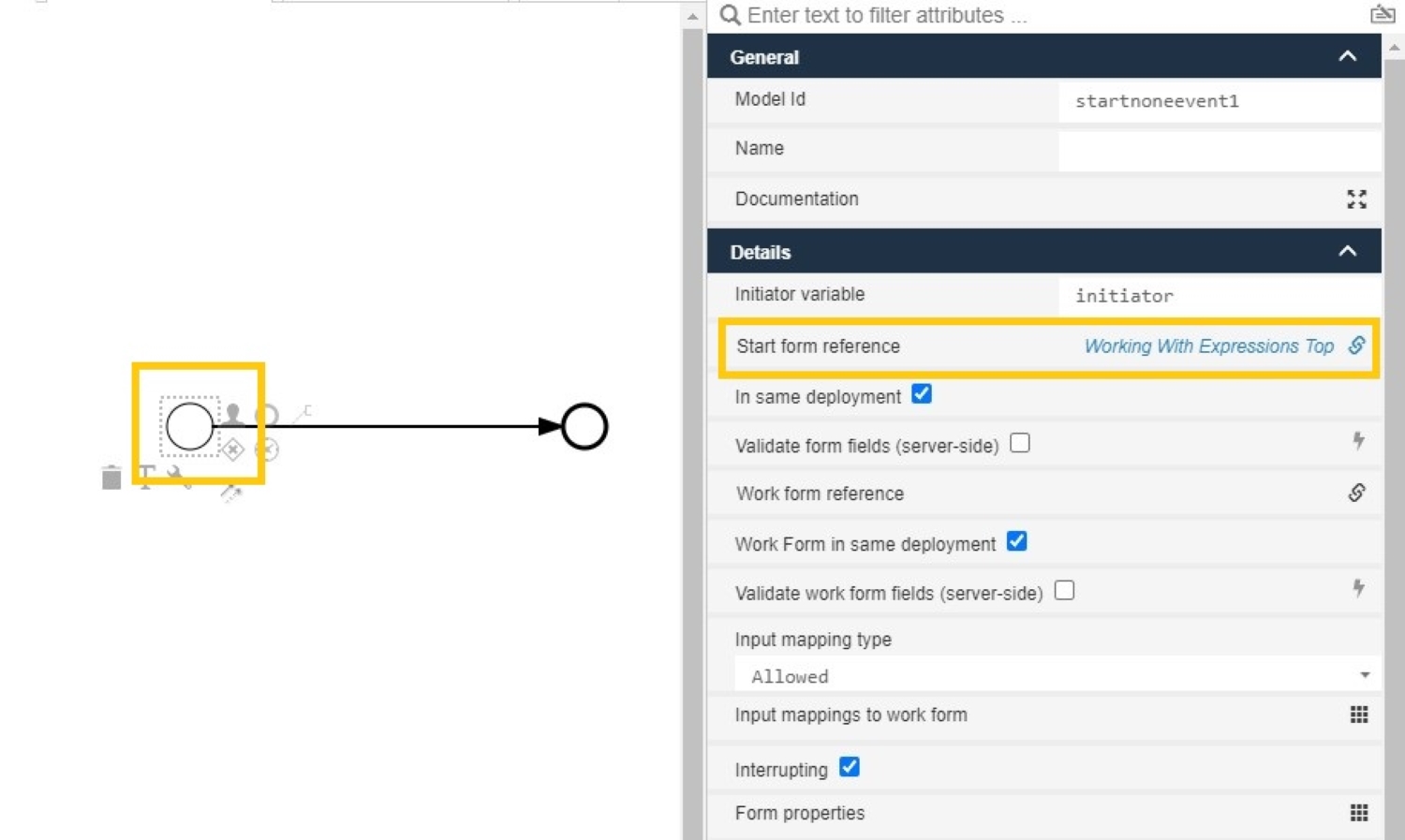
Task: Open the Form properties grid editor
Action: [1359, 813]
